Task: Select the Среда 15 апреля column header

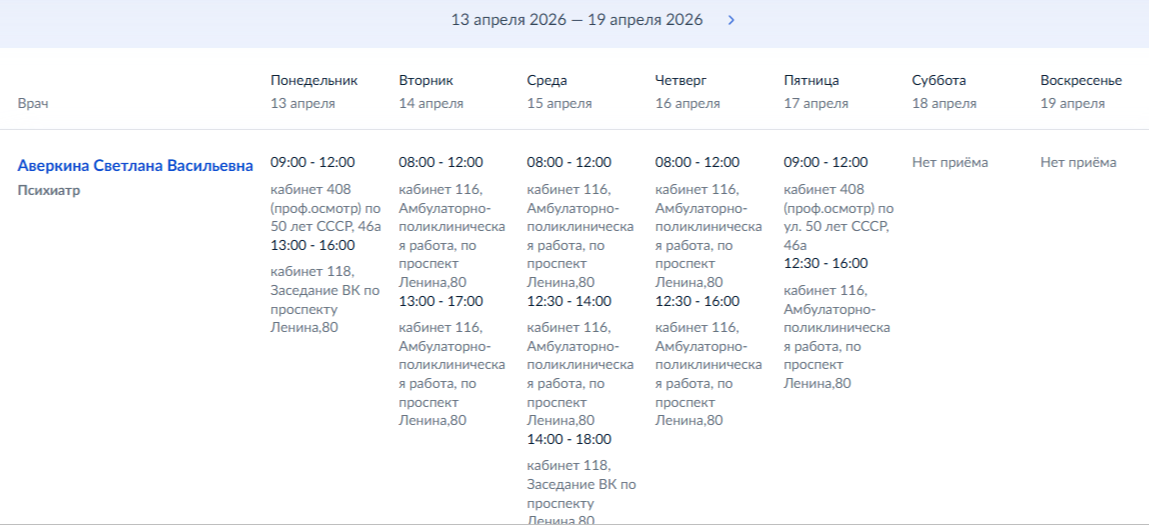Action: pos(559,91)
